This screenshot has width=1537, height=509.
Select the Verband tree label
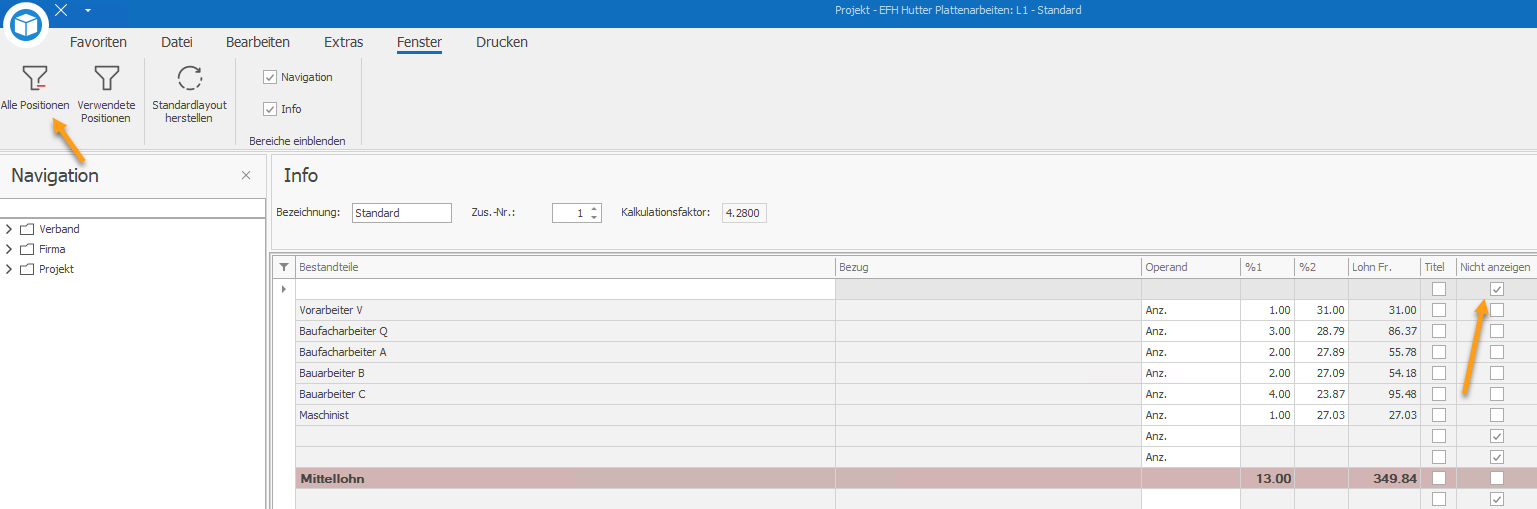(x=59, y=229)
